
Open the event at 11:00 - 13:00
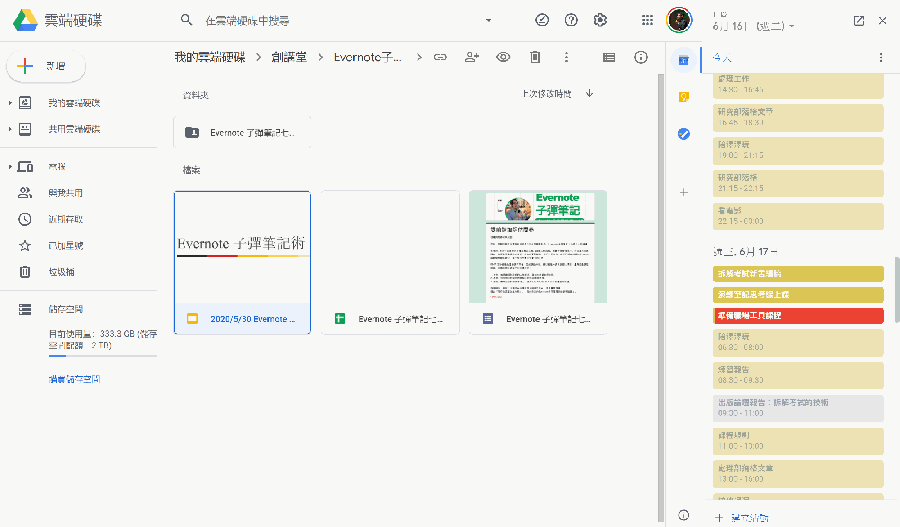[798, 441]
